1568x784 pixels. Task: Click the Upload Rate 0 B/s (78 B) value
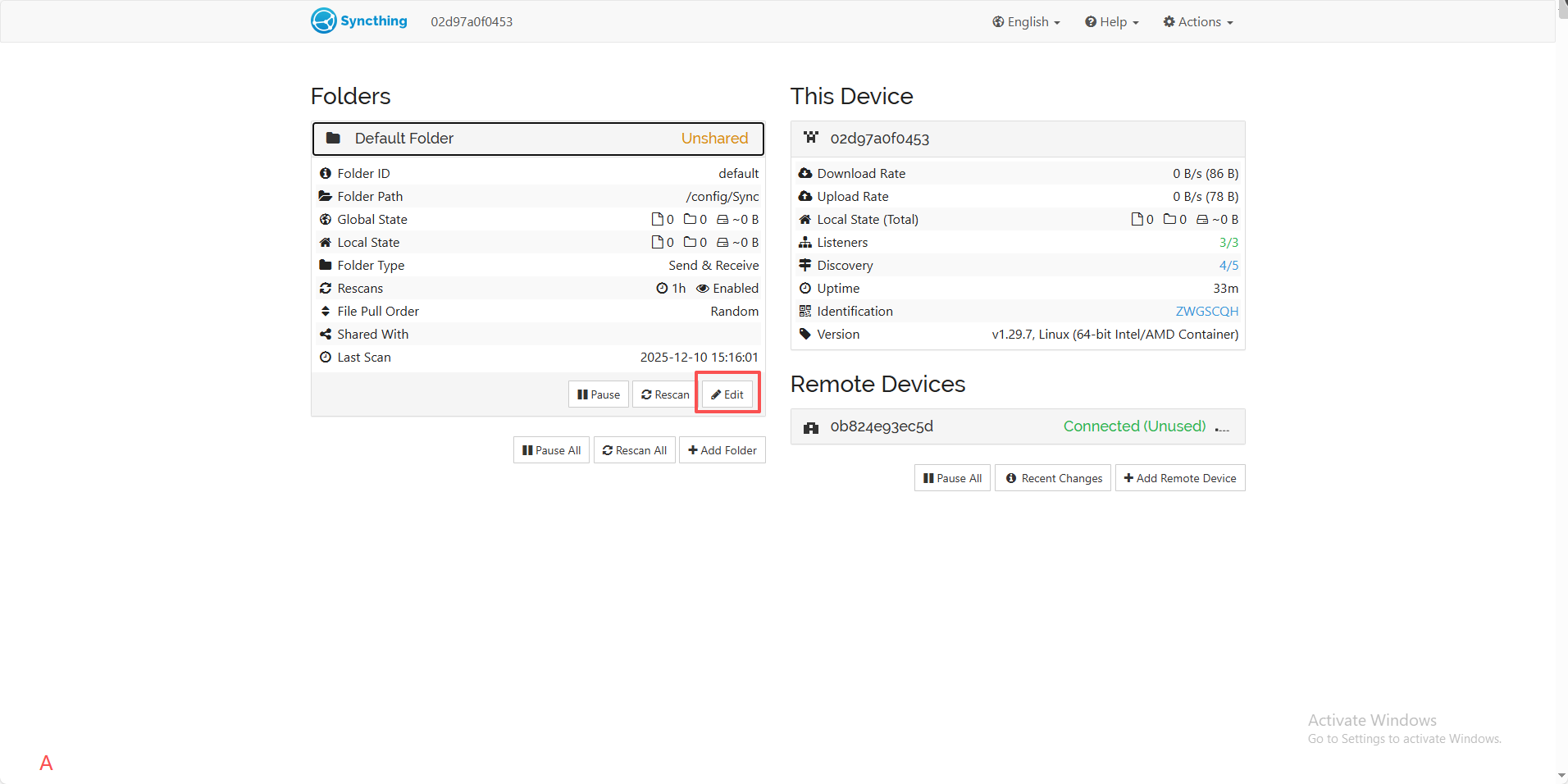pyautogui.click(x=1206, y=196)
